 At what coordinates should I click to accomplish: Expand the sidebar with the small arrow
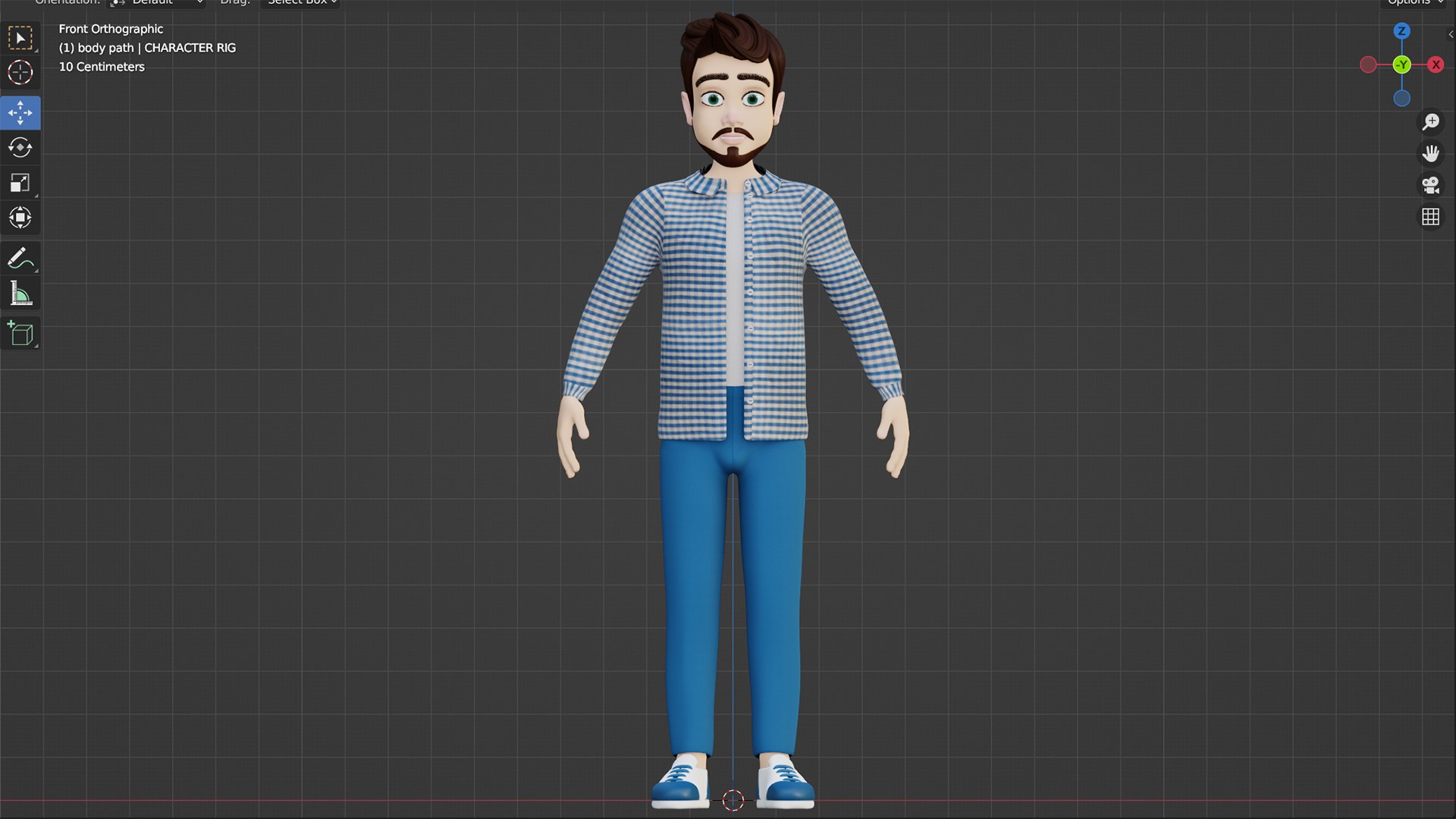(x=1451, y=34)
